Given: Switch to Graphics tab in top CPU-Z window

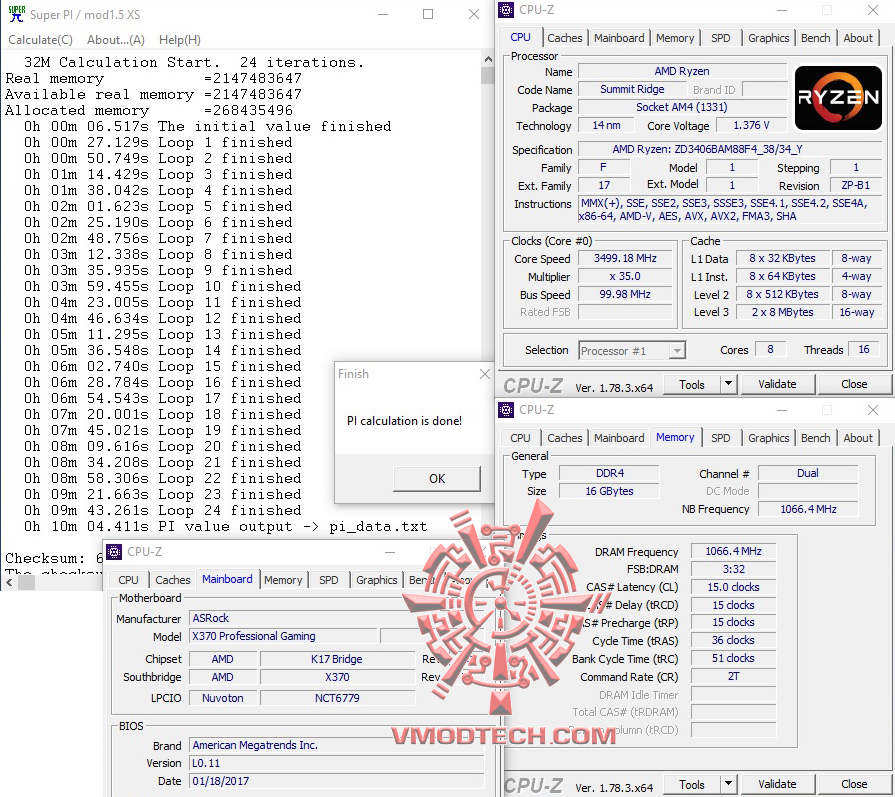Looking at the screenshot, I should pyautogui.click(x=768, y=38).
